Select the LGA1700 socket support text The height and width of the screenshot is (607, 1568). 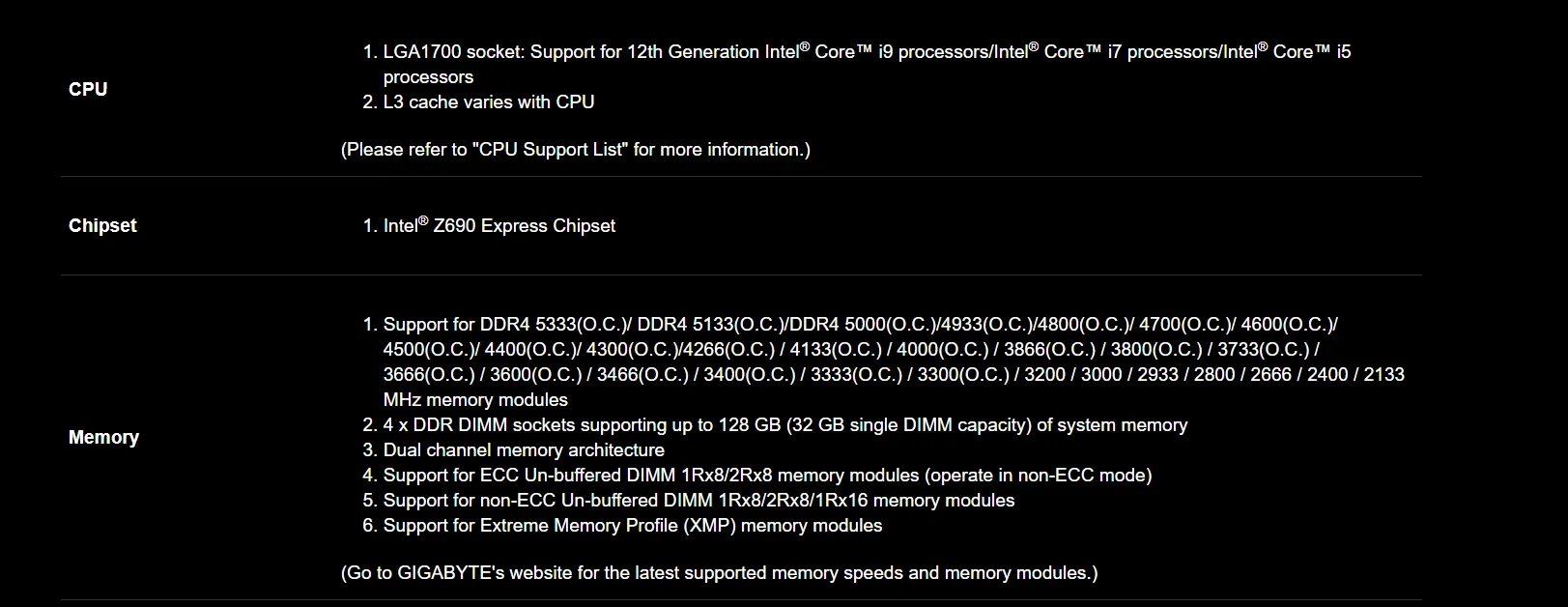pyautogui.click(x=867, y=64)
